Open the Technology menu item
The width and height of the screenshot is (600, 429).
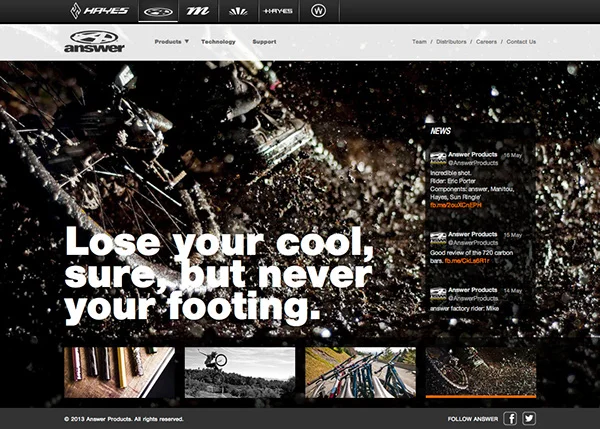[x=218, y=41]
